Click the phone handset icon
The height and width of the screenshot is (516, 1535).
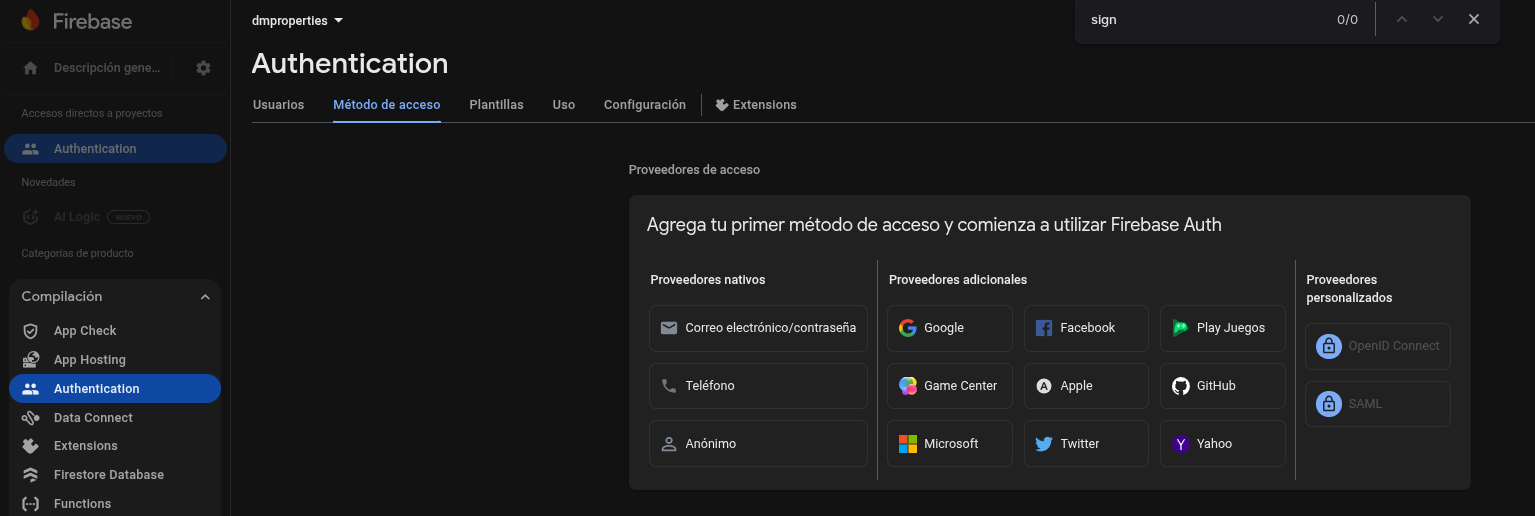[669, 386]
